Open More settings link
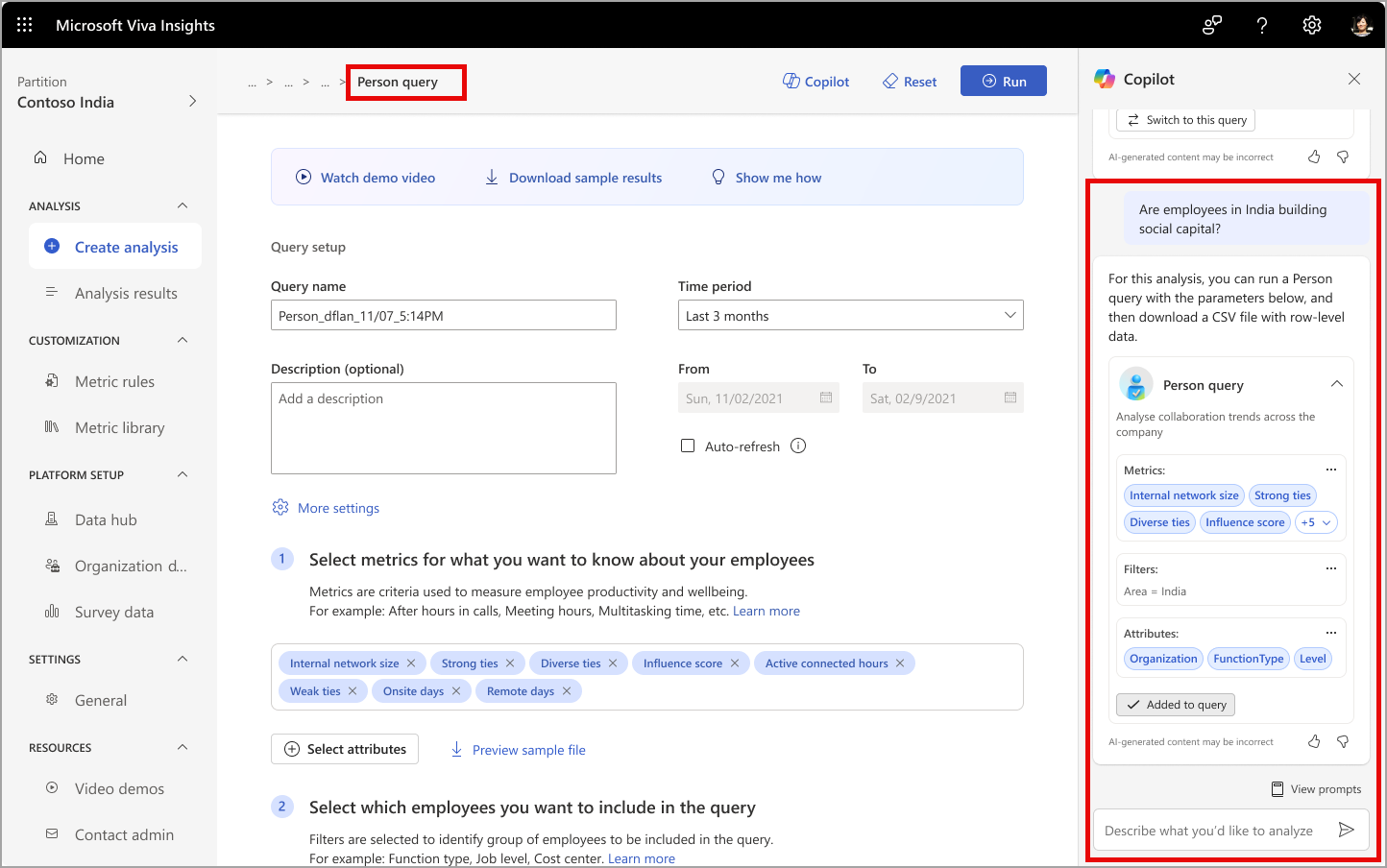The image size is (1387, 868). (327, 508)
